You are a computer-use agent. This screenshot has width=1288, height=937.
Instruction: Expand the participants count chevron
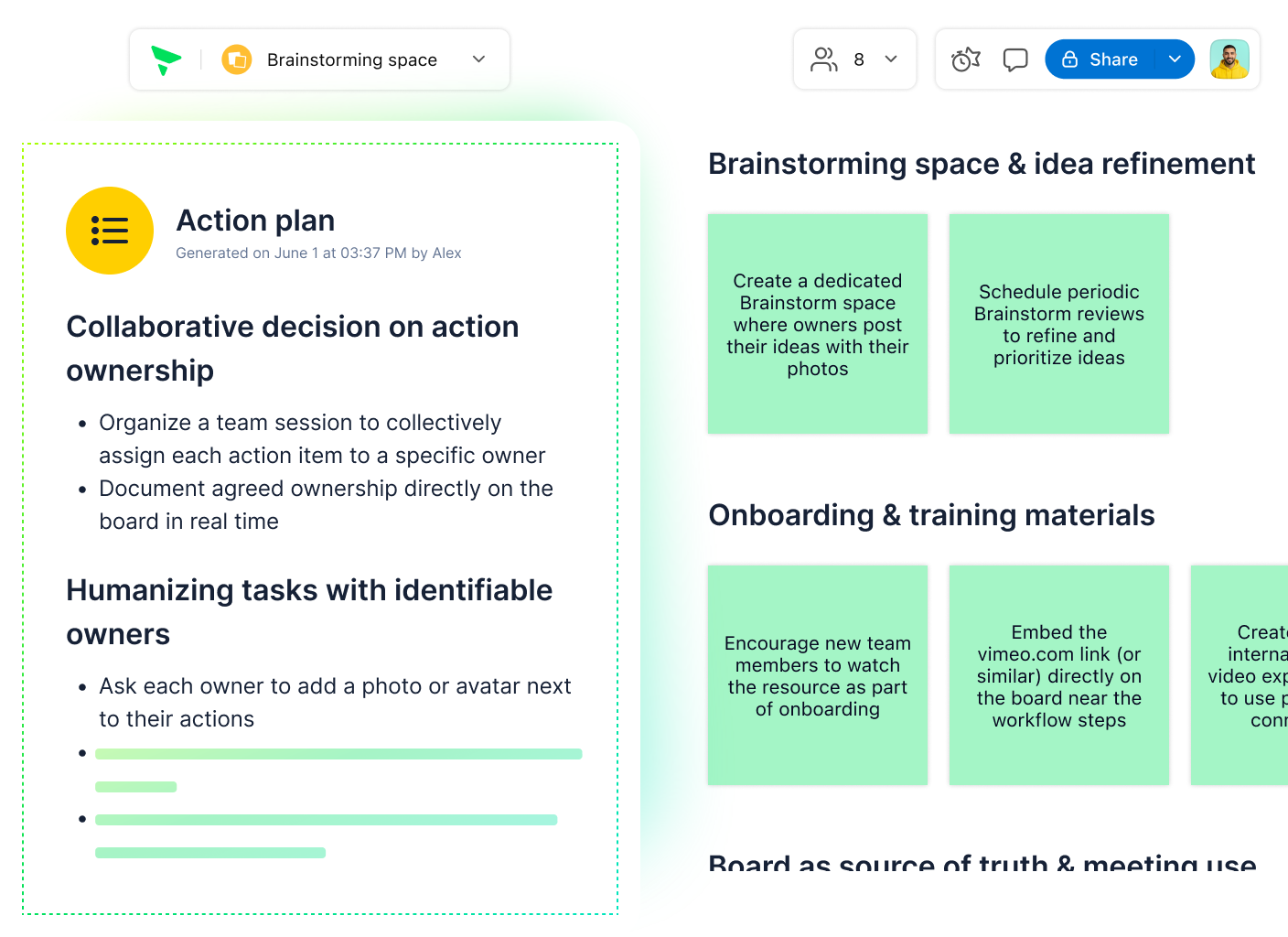pos(891,59)
